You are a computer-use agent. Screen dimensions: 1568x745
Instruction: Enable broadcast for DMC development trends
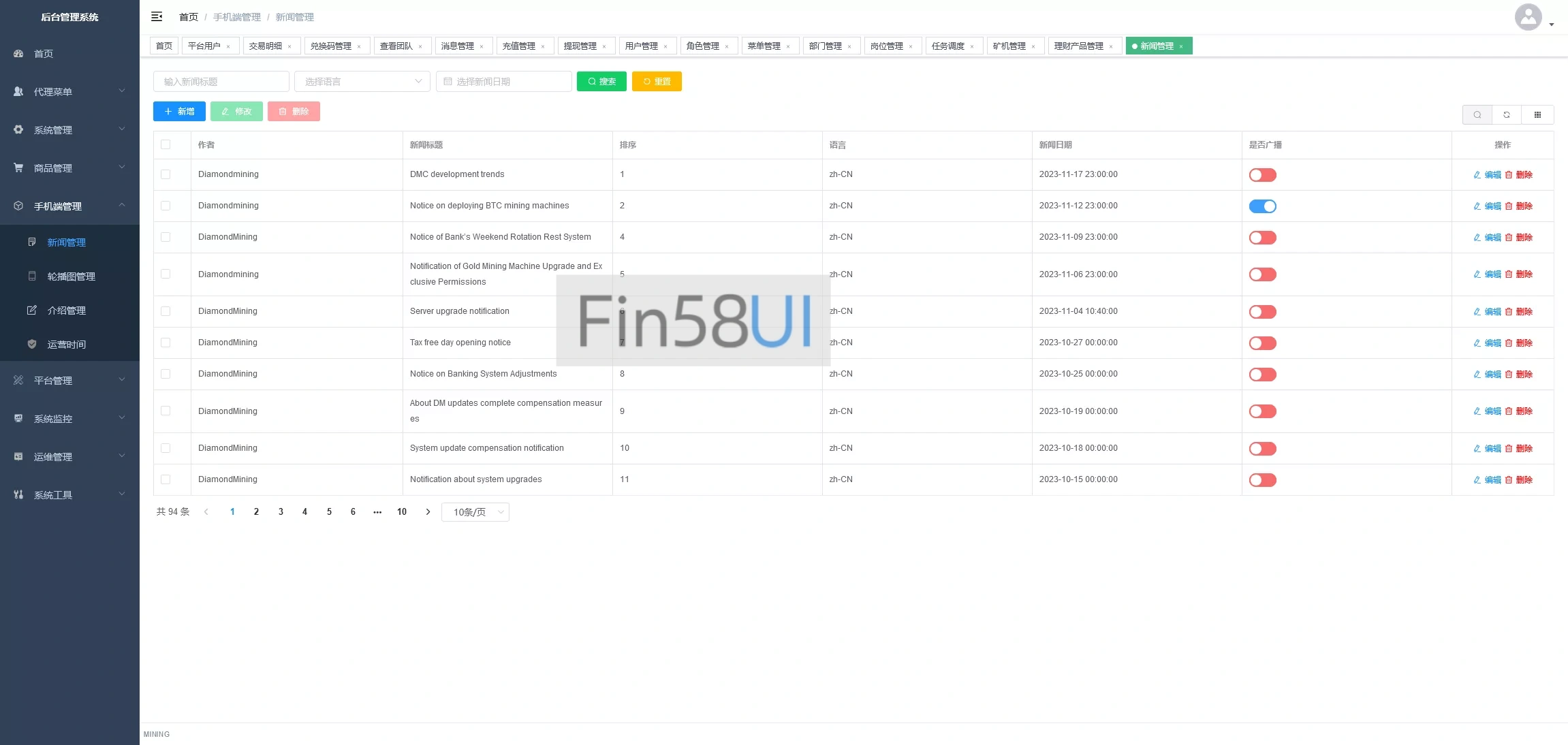coord(1262,175)
